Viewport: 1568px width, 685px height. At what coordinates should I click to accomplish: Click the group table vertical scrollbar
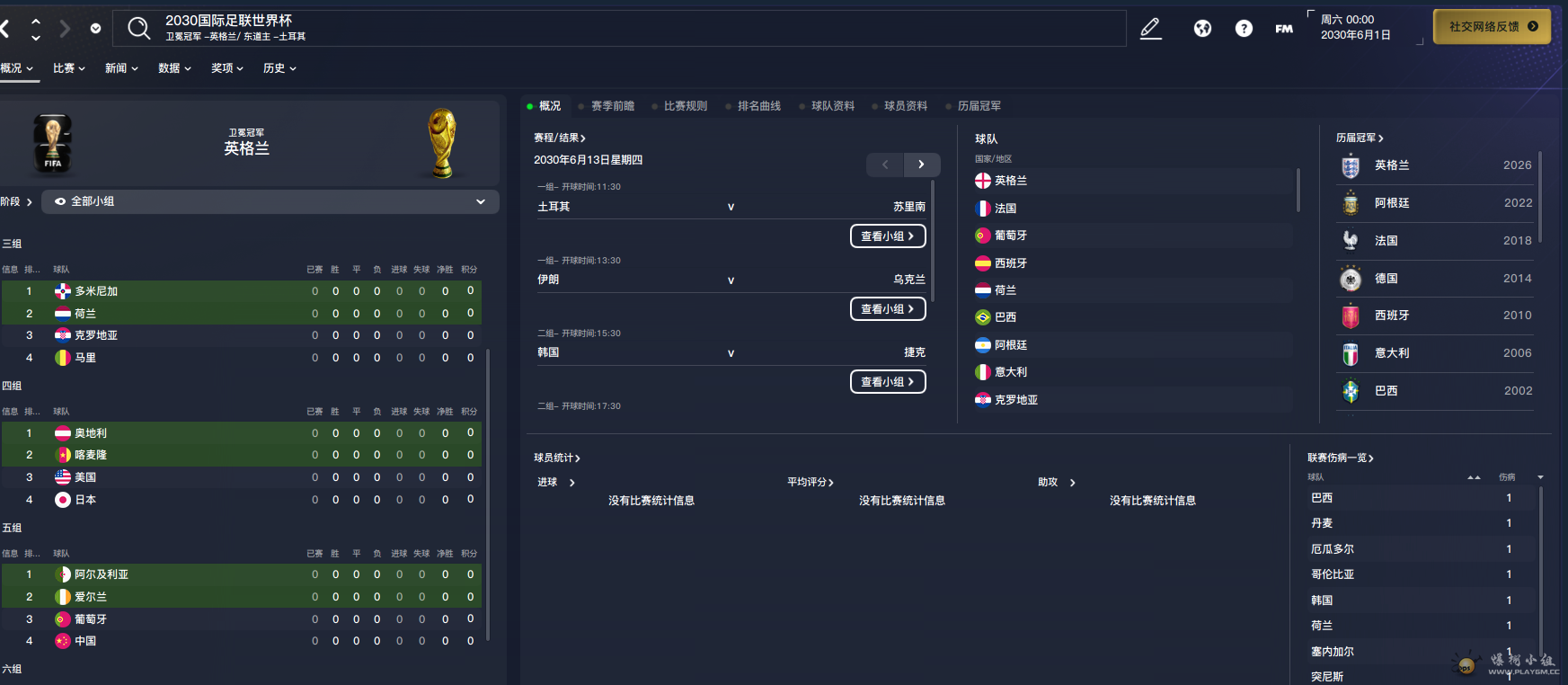pos(488,494)
